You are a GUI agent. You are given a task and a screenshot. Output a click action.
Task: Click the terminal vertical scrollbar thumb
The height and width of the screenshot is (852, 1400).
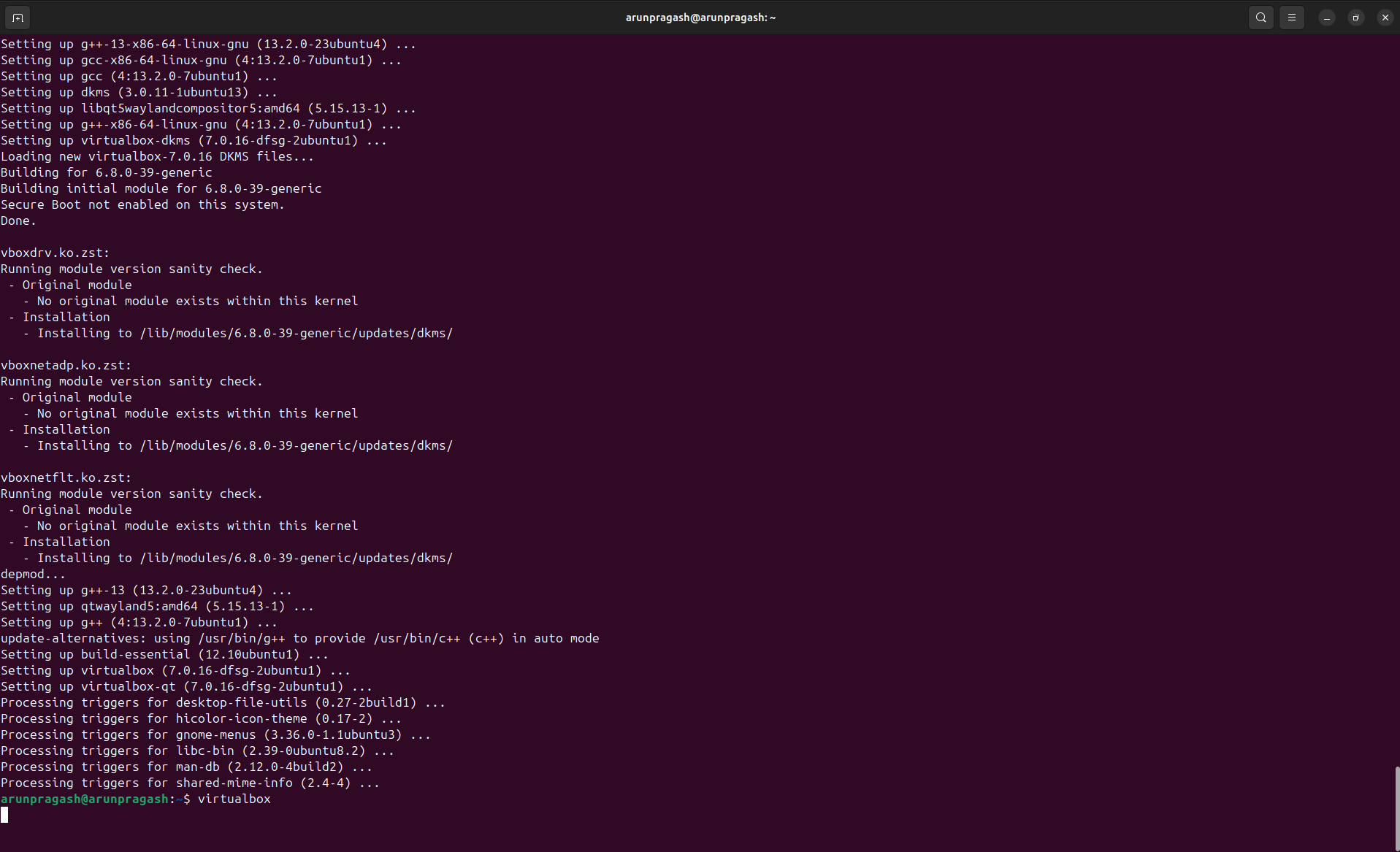(x=1396, y=807)
